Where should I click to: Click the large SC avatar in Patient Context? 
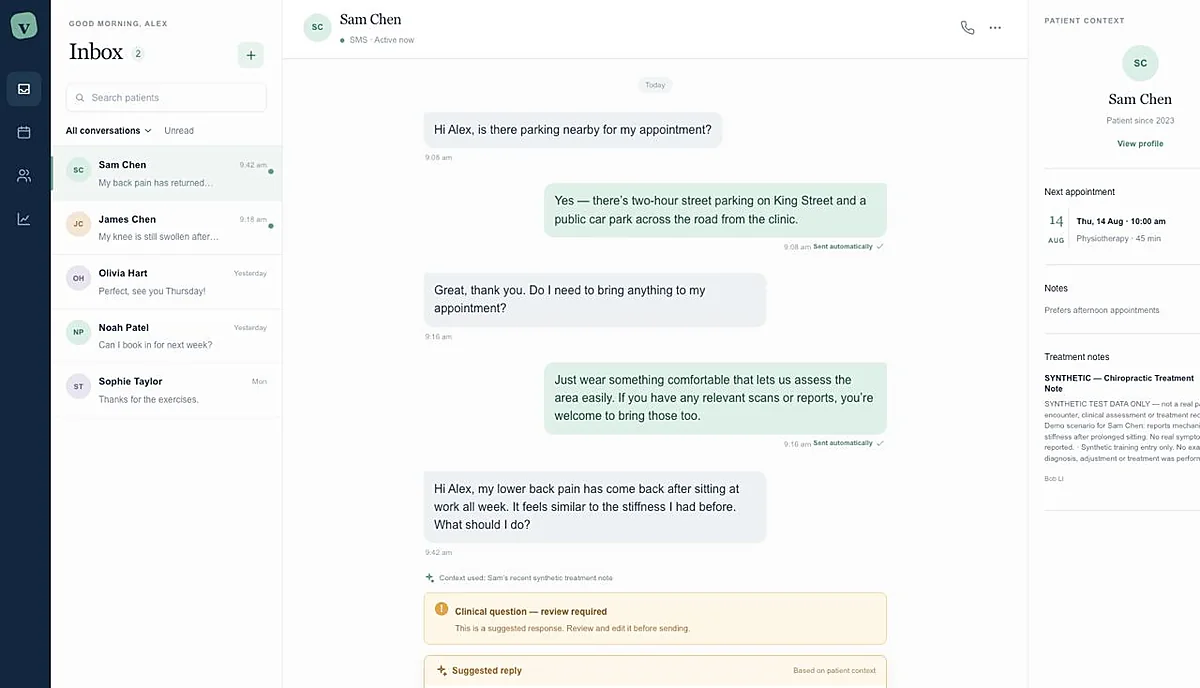point(1140,63)
